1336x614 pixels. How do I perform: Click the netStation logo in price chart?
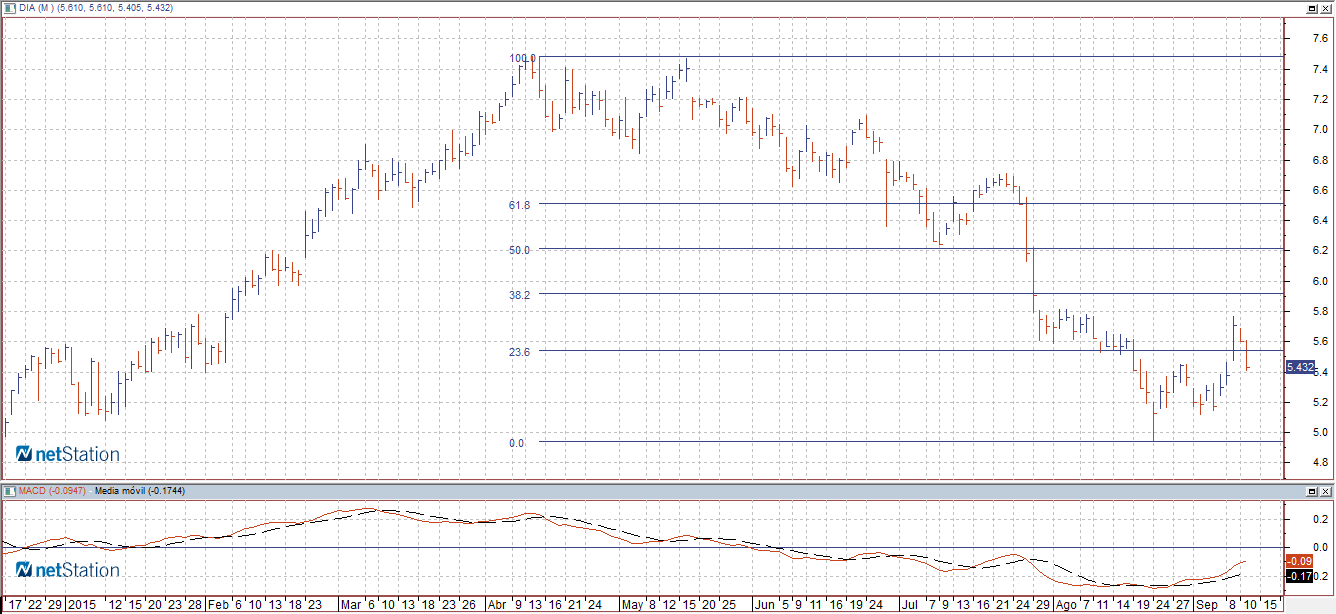(x=67, y=455)
